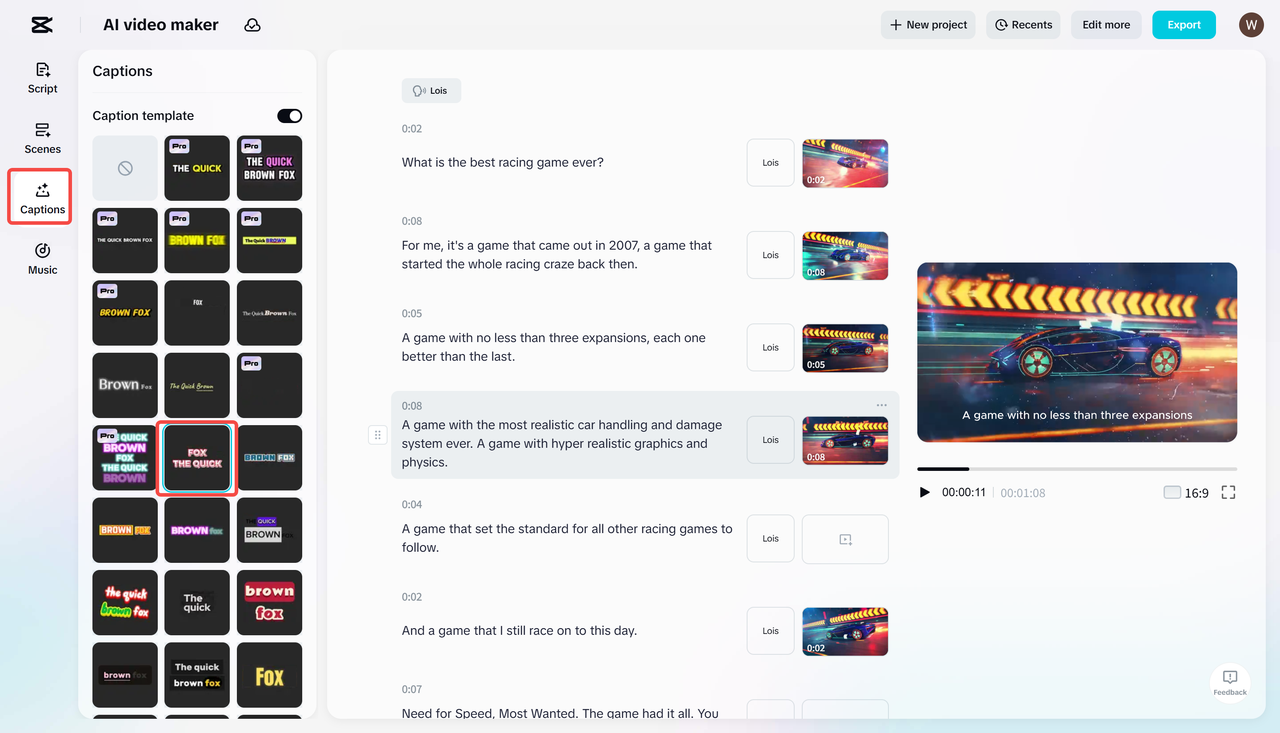Screen dimensions: 1280x733
Task: Open 16:9 aspect ratio selector
Action: point(1186,493)
